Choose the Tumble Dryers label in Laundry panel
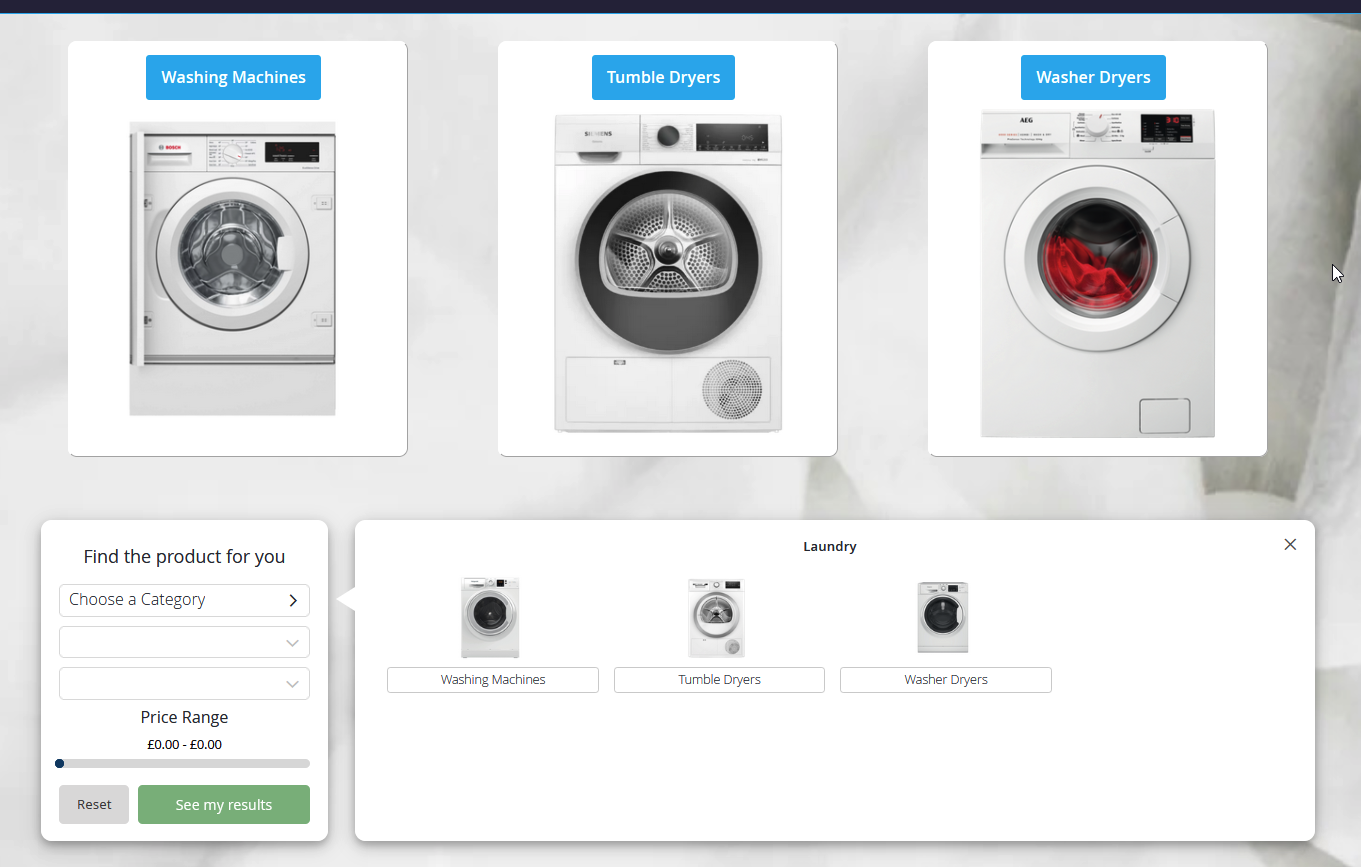1361x867 pixels. point(719,680)
